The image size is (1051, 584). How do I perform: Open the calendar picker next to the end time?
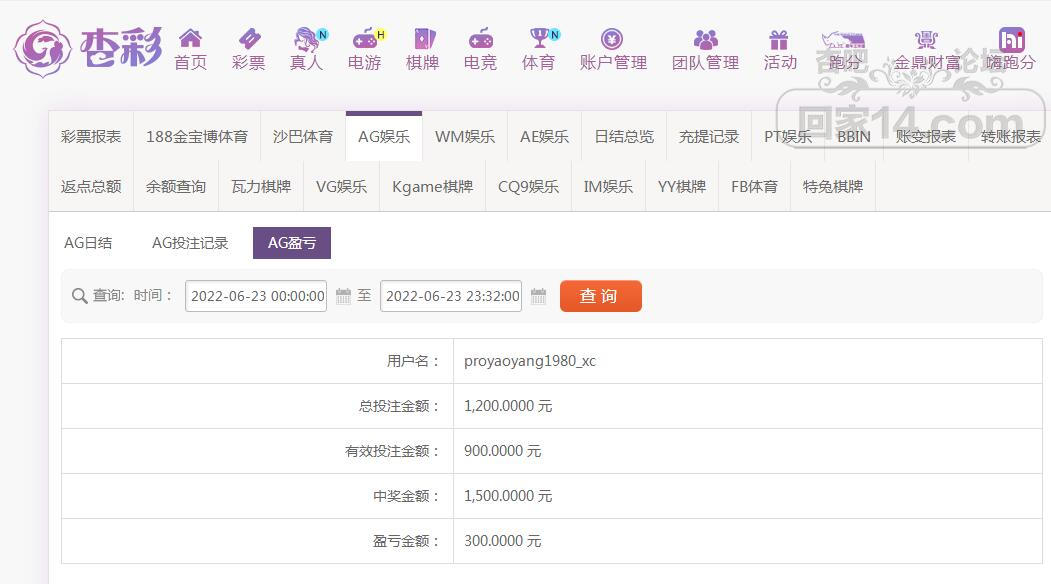click(x=537, y=296)
